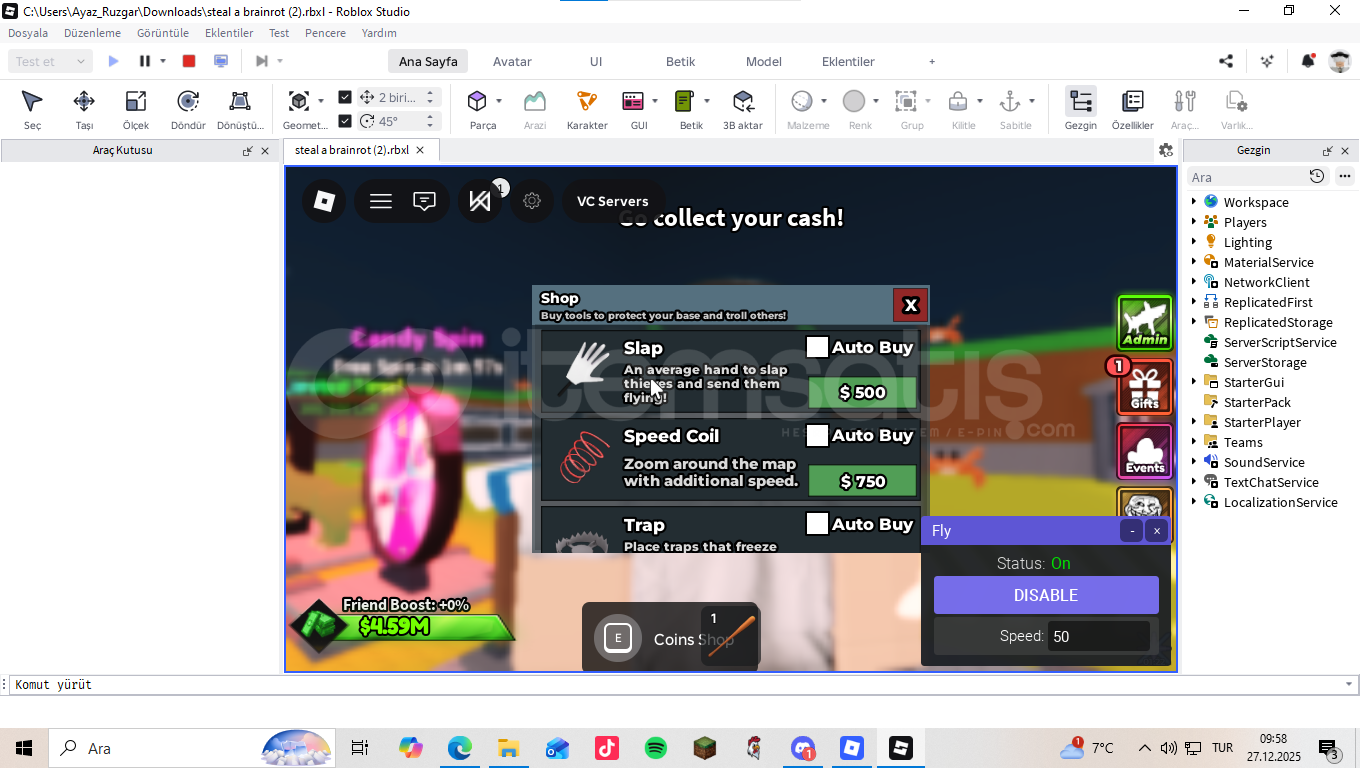This screenshot has width=1360, height=768.
Task: Open the in-game hamburger menu
Action: [x=381, y=201]
